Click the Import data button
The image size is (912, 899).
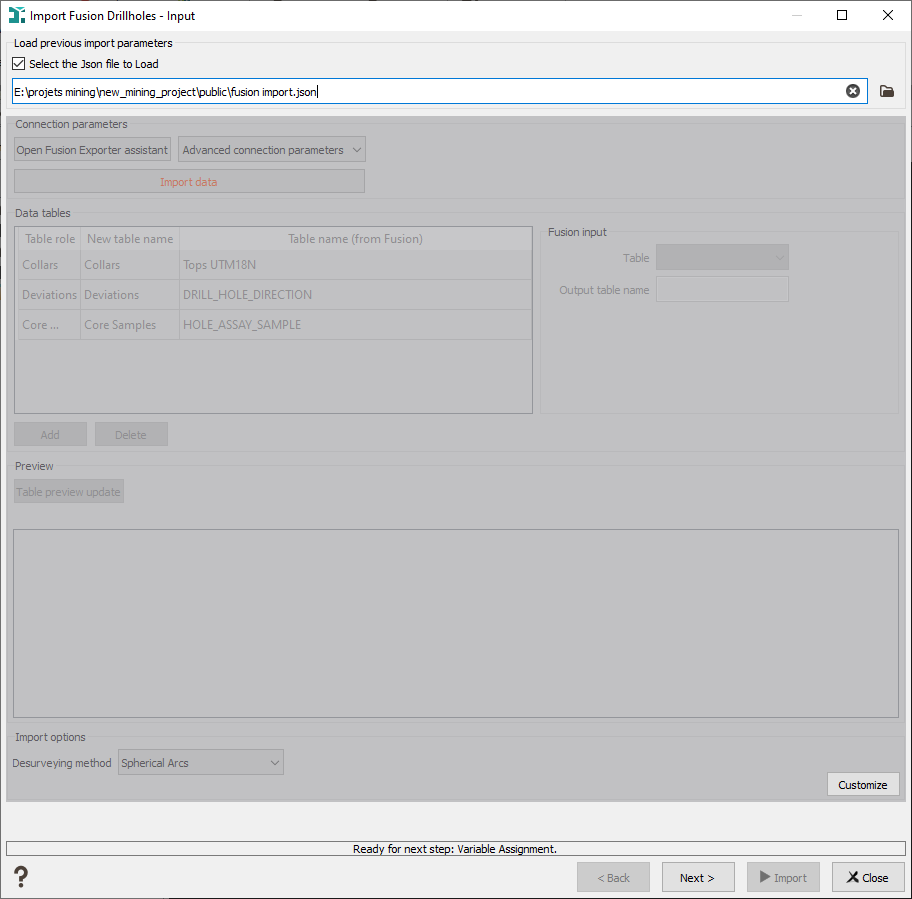pyautogui.click(x=189, y=181)
